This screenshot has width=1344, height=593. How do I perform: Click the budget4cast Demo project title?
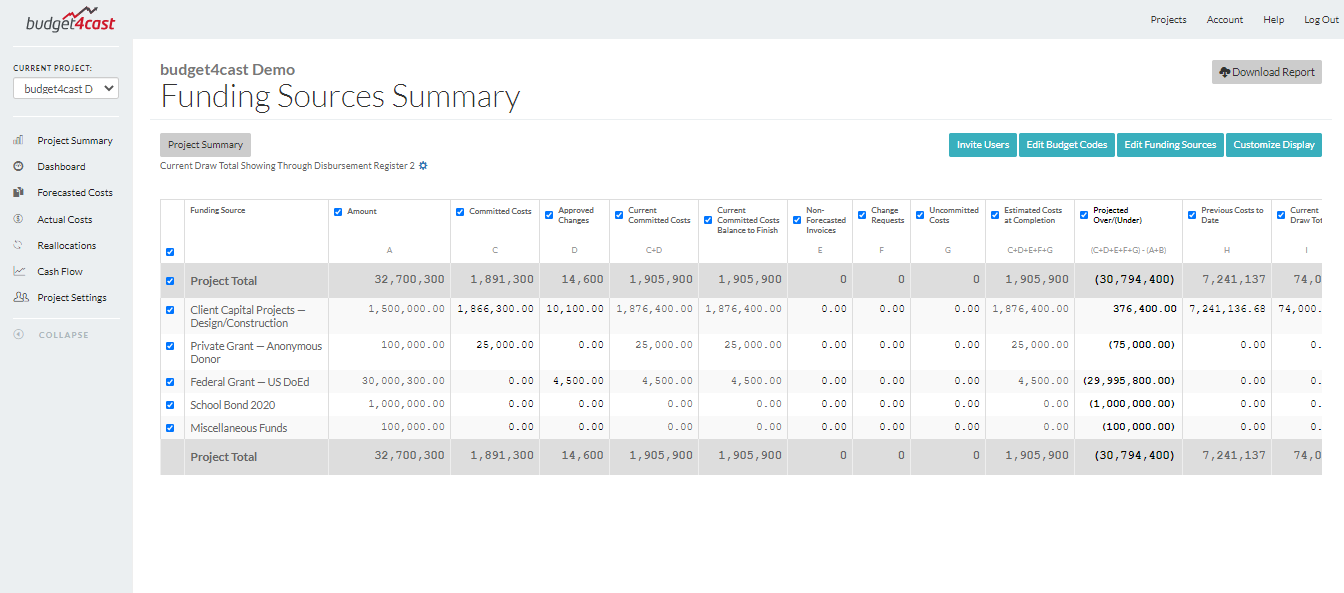pos(228,70)
